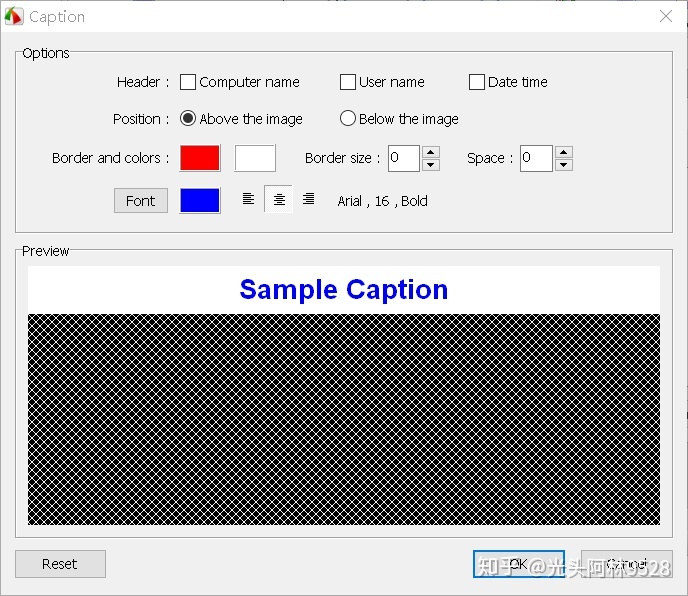This screenshot has width=688, height=596.
Task: Increase Border size with up arrow
Action: (x=431, y=152)
